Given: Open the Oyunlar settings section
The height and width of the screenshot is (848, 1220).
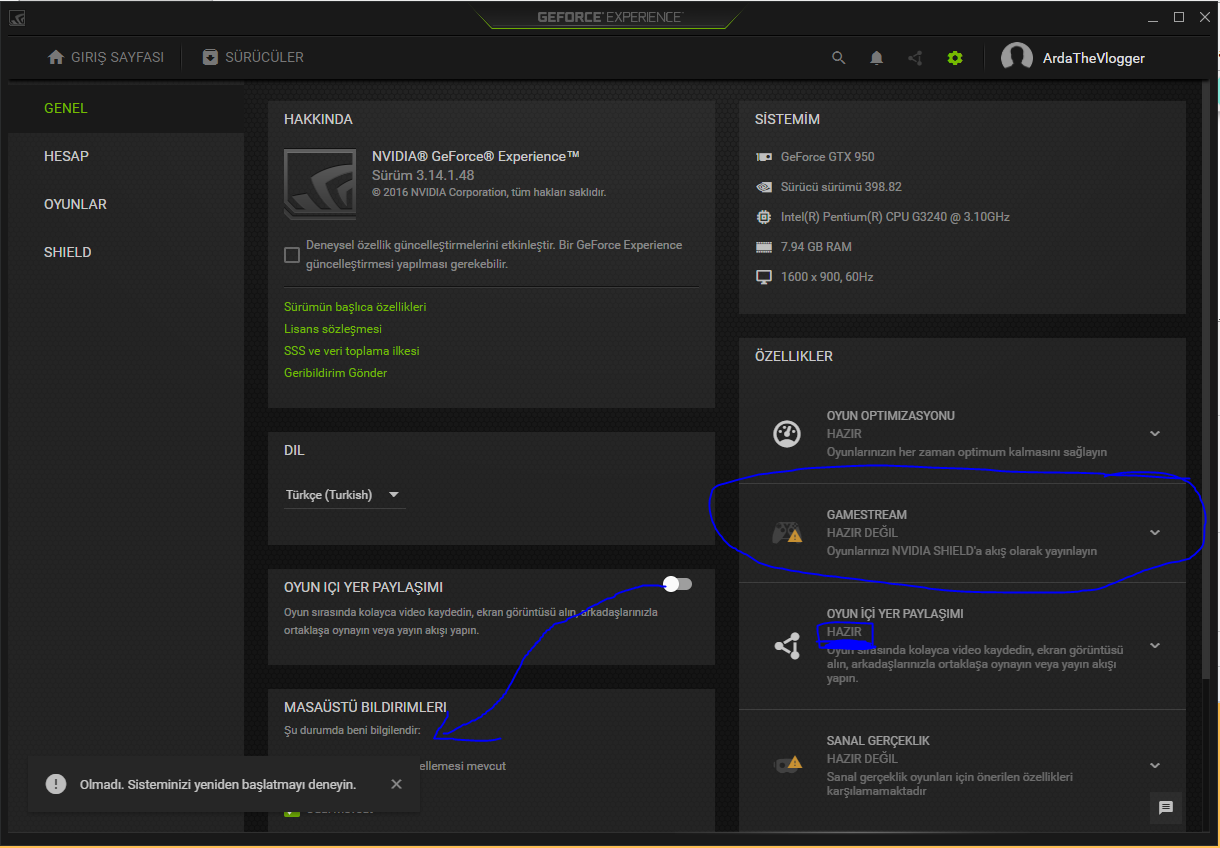Looking at the screenshot, I should (126, 204).
